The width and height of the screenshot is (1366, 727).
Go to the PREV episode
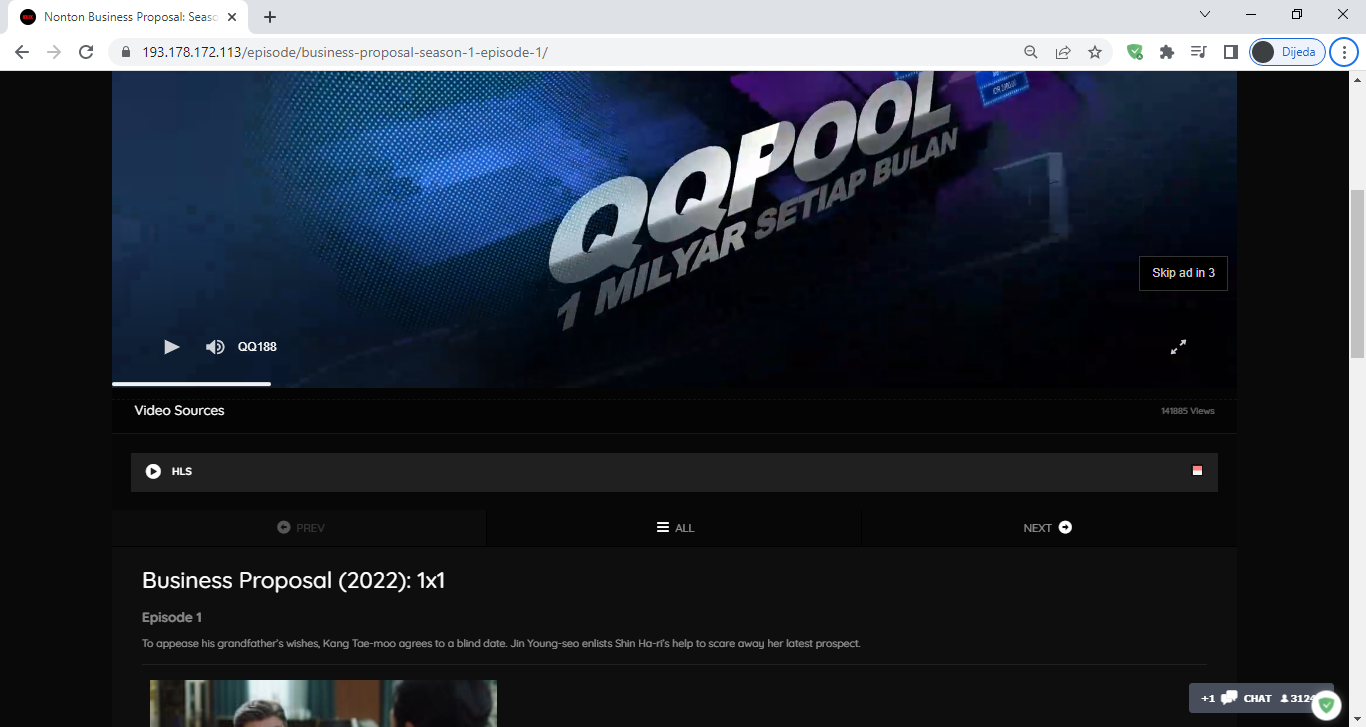click(300, 528)
